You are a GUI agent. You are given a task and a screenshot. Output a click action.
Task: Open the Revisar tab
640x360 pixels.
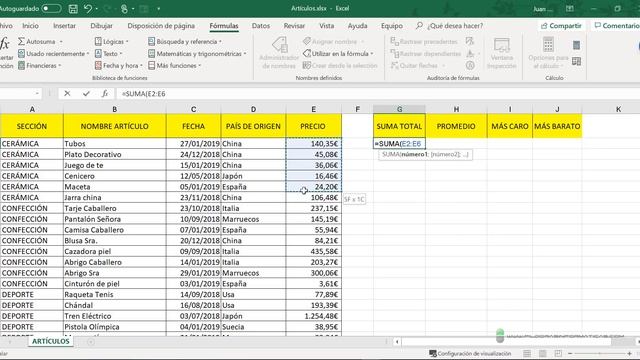pyautogui.click(x=294, y=26)
